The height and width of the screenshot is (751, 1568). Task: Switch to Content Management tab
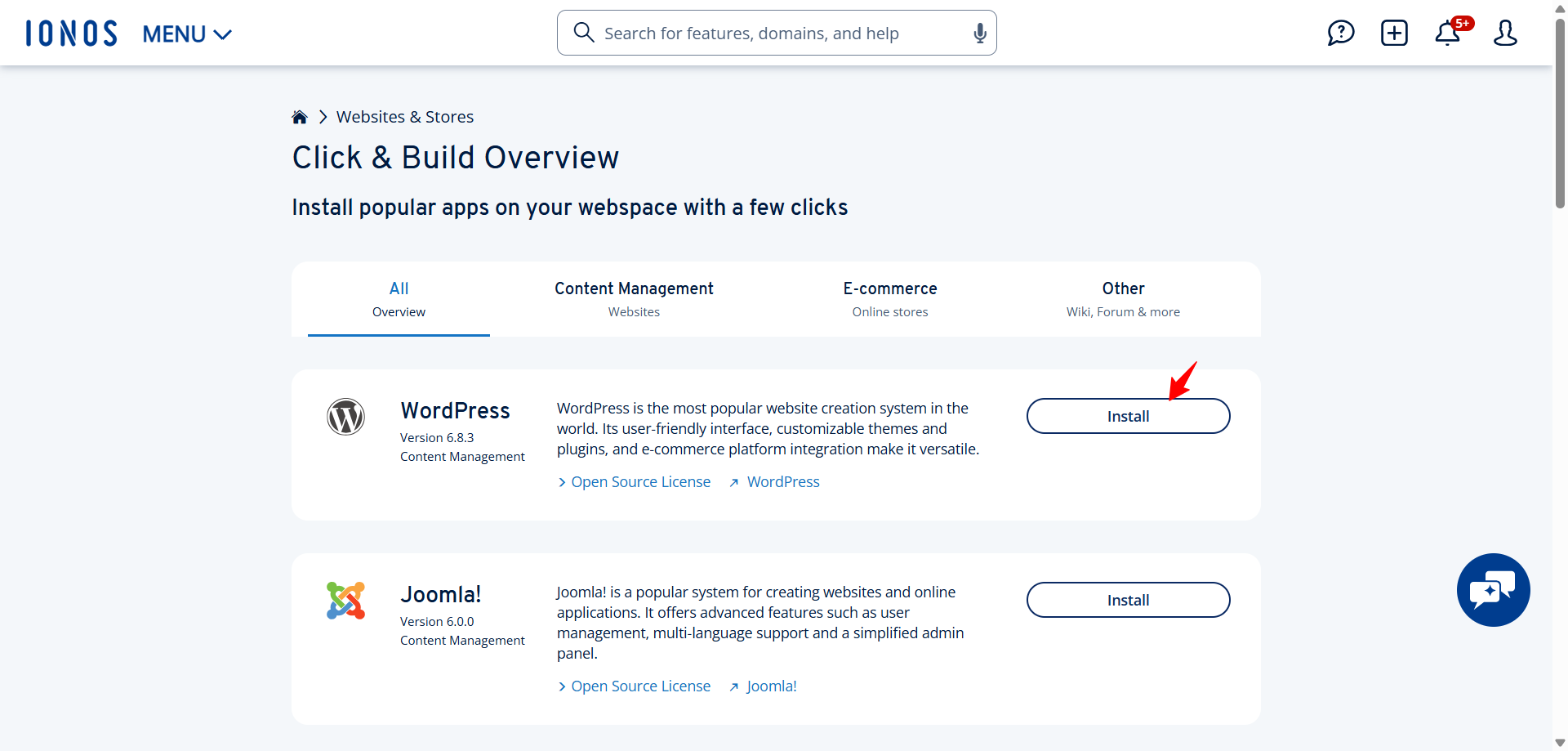(x=634, y=299)
